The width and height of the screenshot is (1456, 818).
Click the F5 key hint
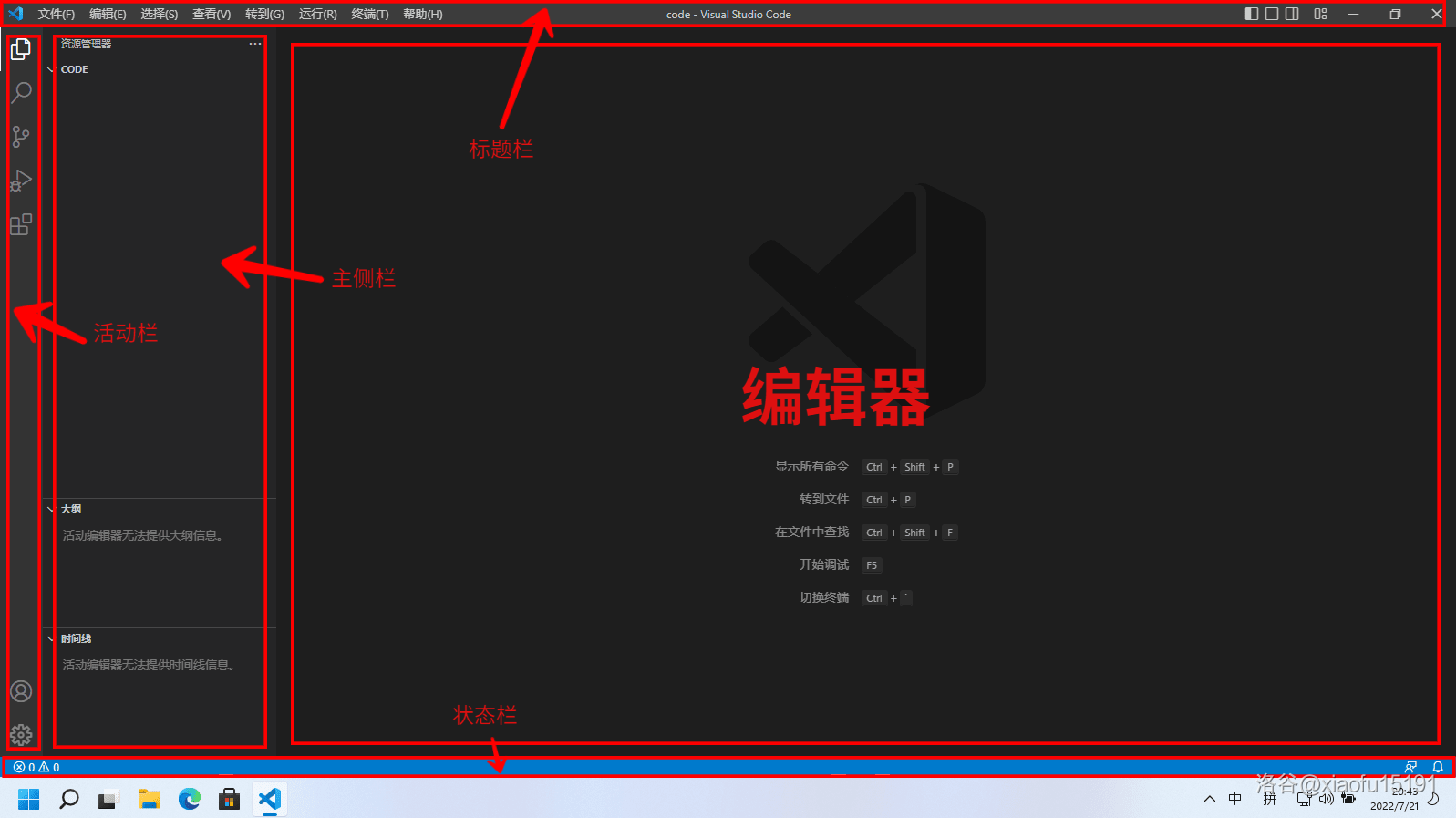coord(872,565)
